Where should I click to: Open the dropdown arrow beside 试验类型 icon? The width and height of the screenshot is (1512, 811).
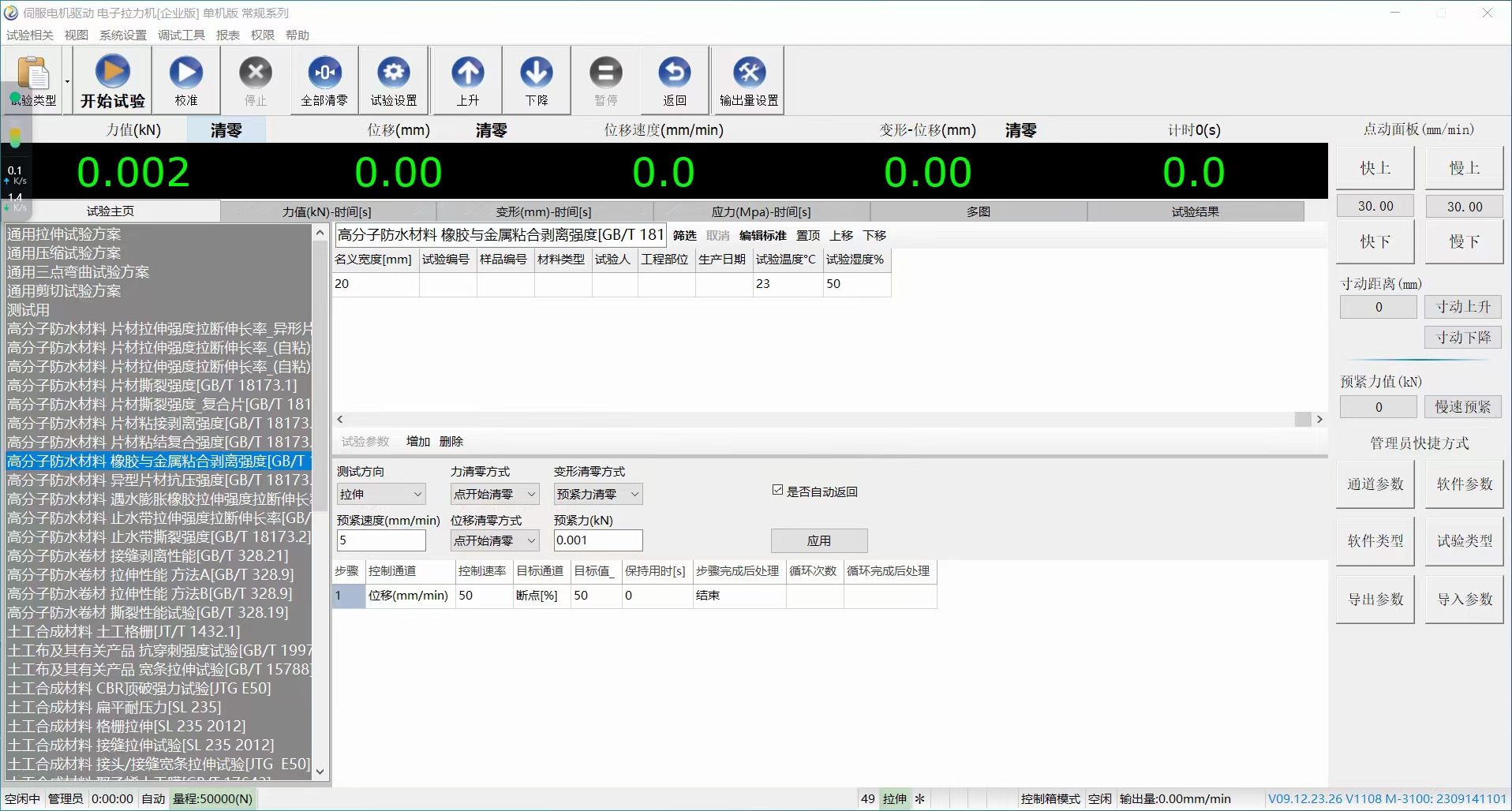(67, 80)
